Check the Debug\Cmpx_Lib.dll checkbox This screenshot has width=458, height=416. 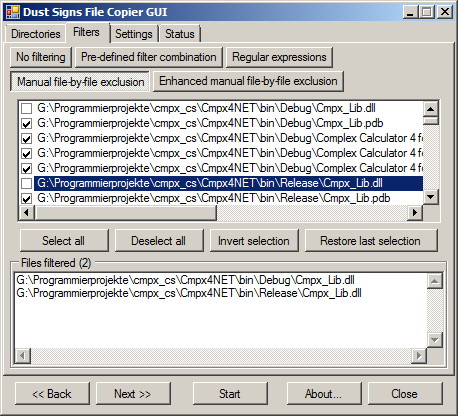coord(26,108)
